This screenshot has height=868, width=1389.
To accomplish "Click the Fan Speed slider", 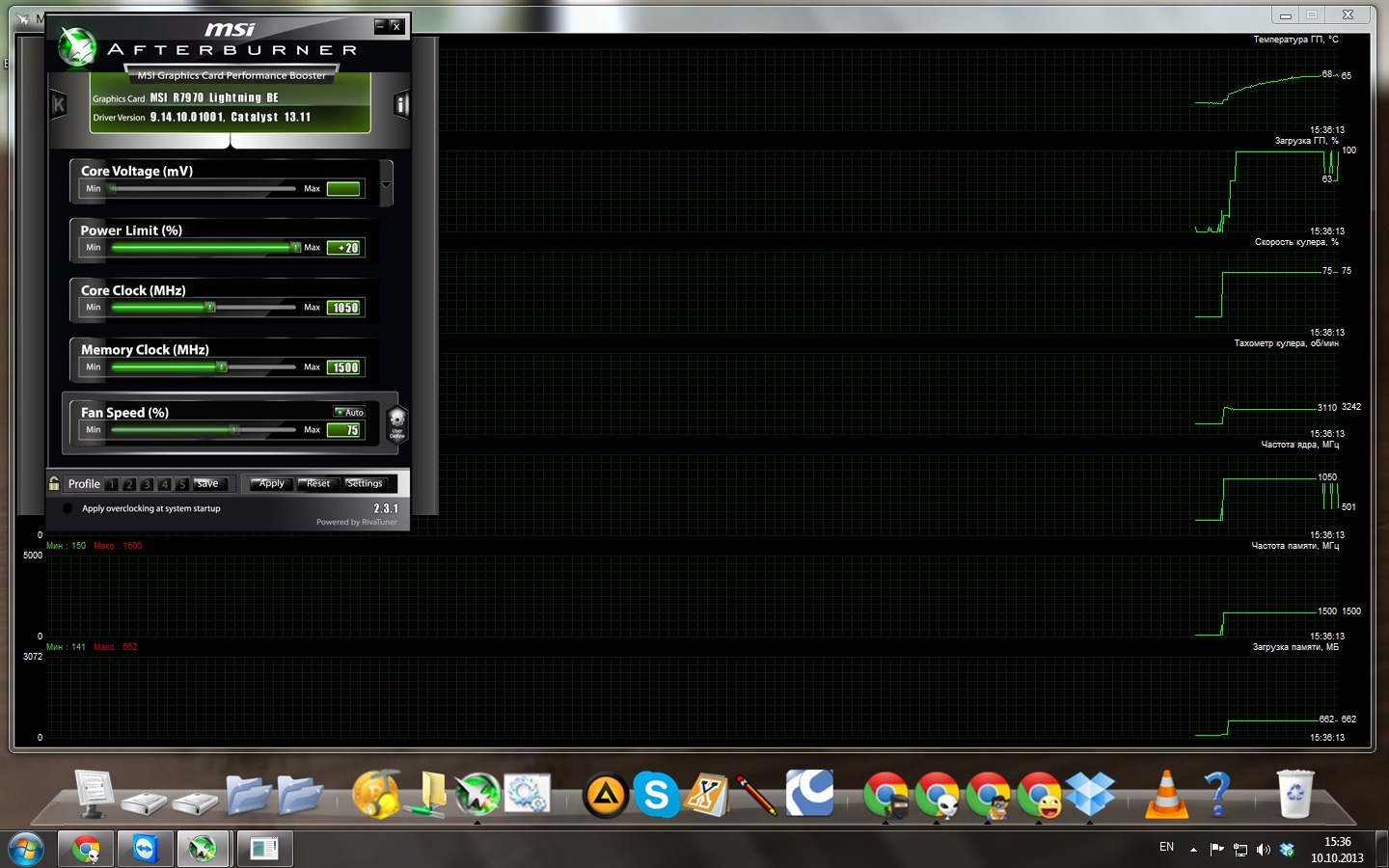I will coord(203,430).
